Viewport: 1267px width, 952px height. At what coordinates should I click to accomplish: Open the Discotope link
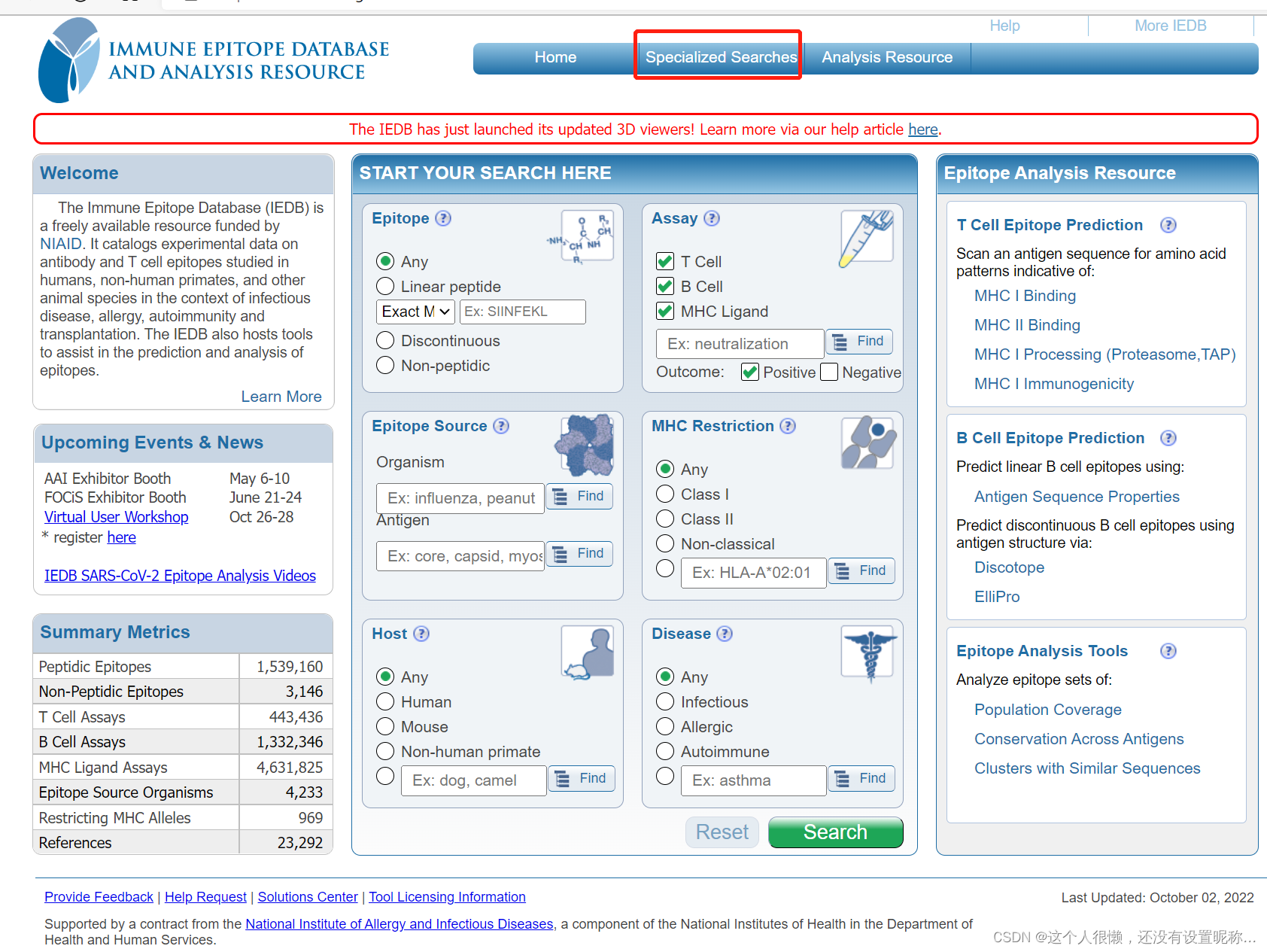[x=1009, y=568]
